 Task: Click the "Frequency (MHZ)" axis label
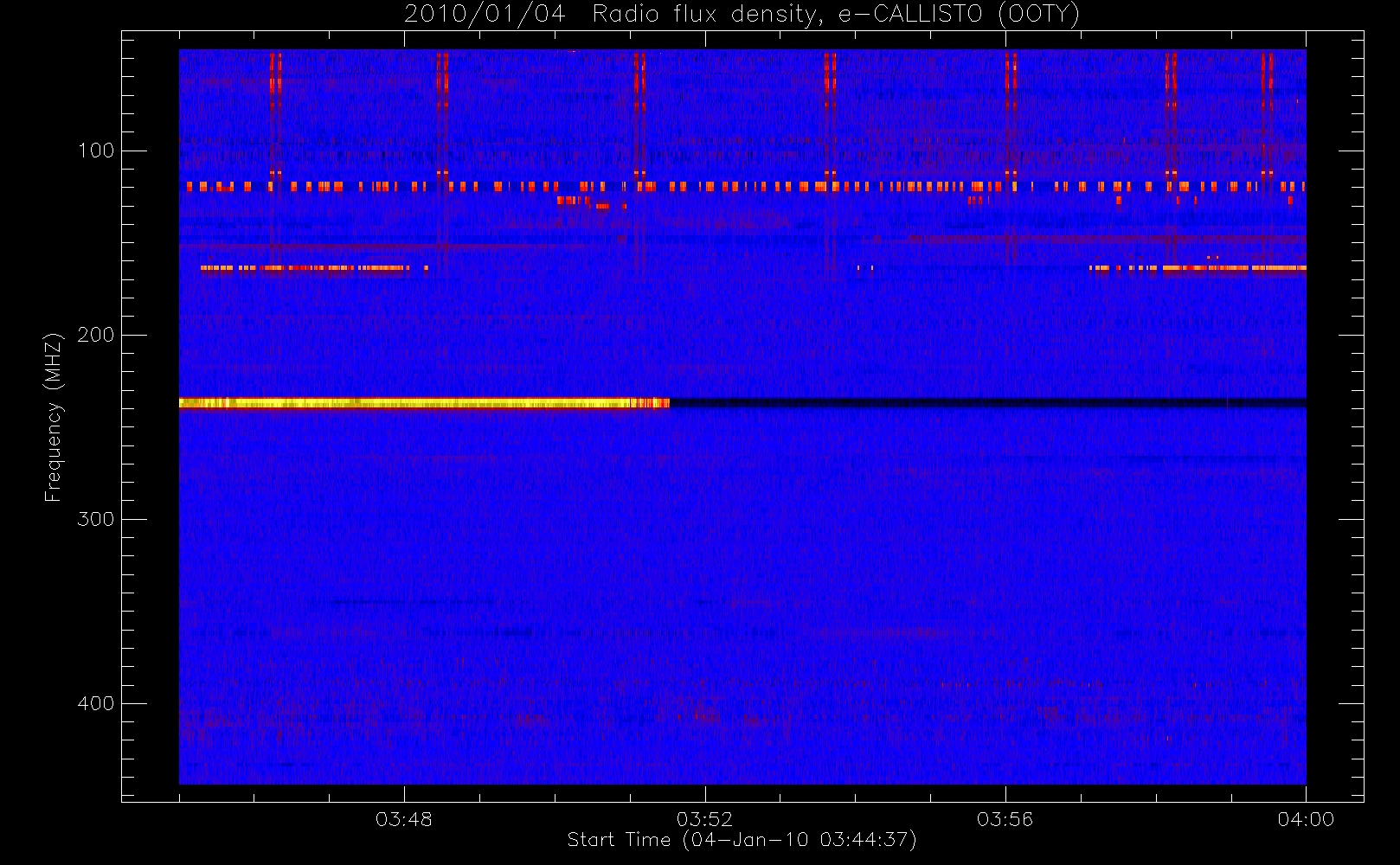coord(54,417)
